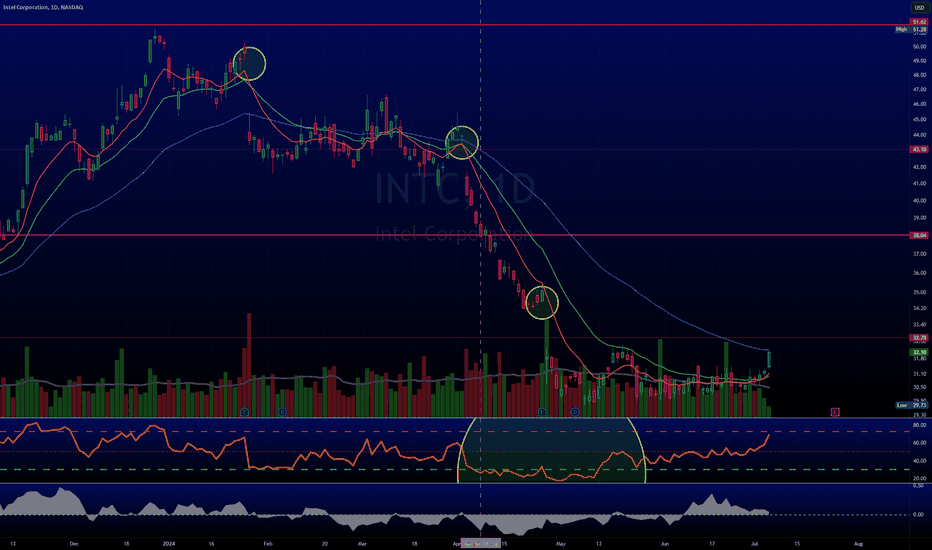932x550 pixels.
Task: Open the upcoming pink earnings E marker
Action: click(x=835, y=411)
